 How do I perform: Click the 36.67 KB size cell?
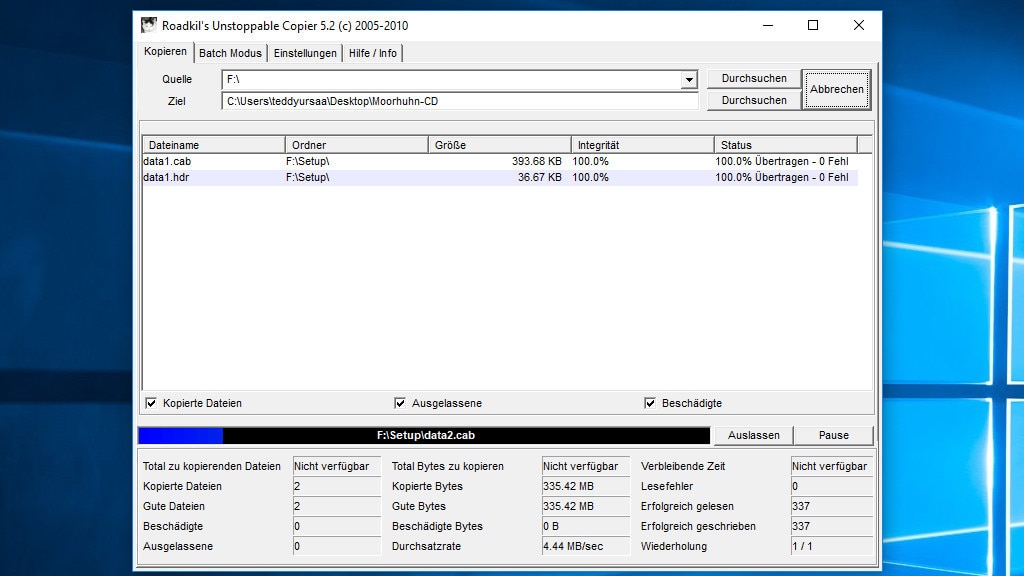(539, 177)
